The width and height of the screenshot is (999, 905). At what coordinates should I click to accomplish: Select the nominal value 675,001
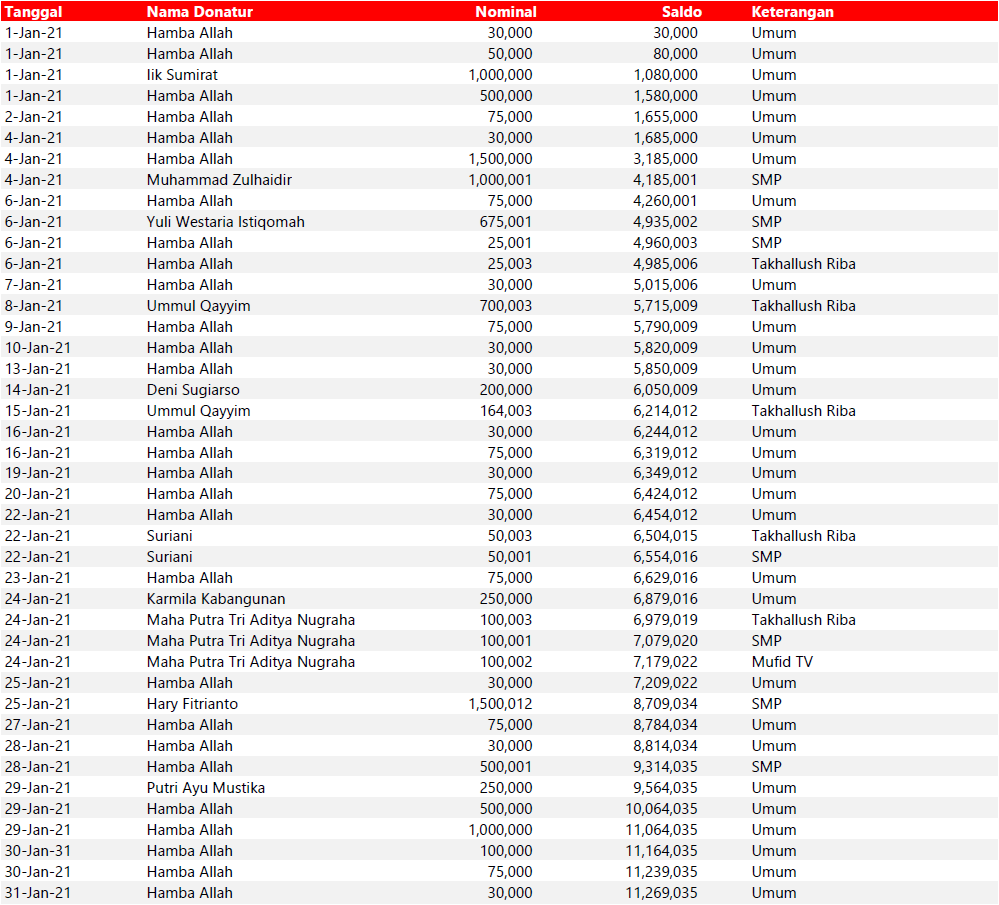click(506, 222)
